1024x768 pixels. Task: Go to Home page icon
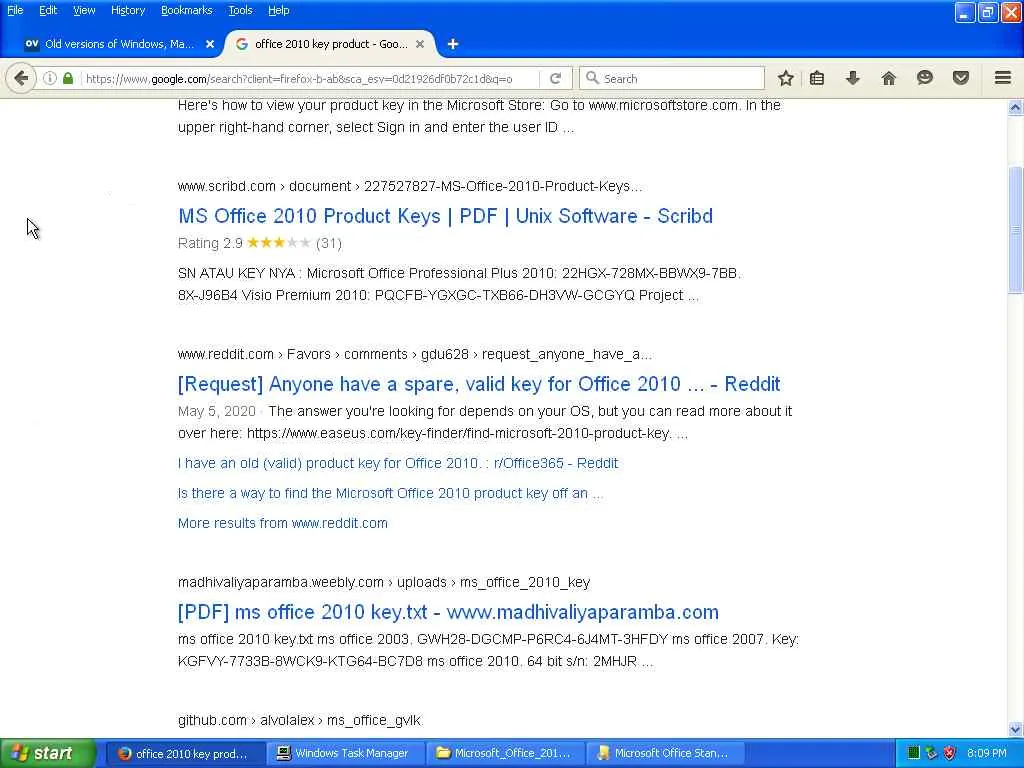(888, 78)
